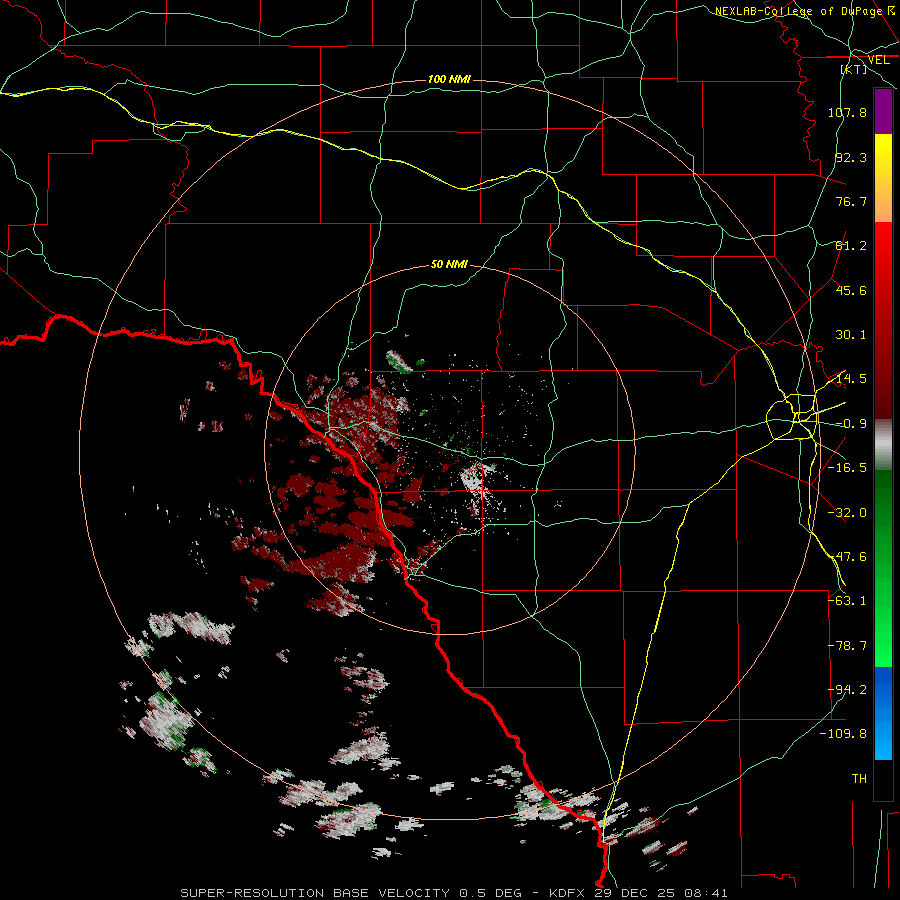Click the 30.1 legend value
Viewport: 900px width, 900px height.
point(851,335)
